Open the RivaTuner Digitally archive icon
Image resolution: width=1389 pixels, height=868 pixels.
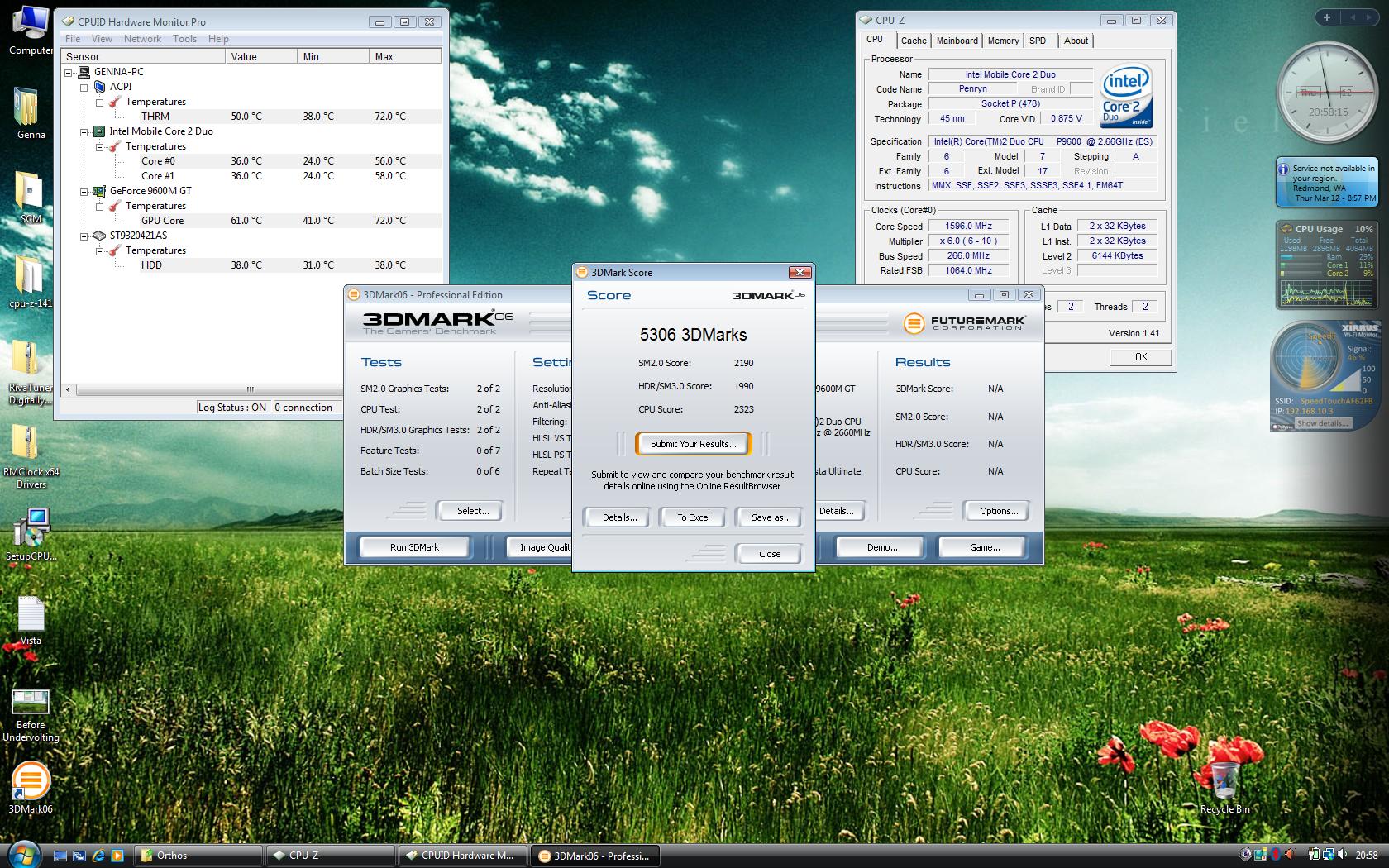coord(31,372)
